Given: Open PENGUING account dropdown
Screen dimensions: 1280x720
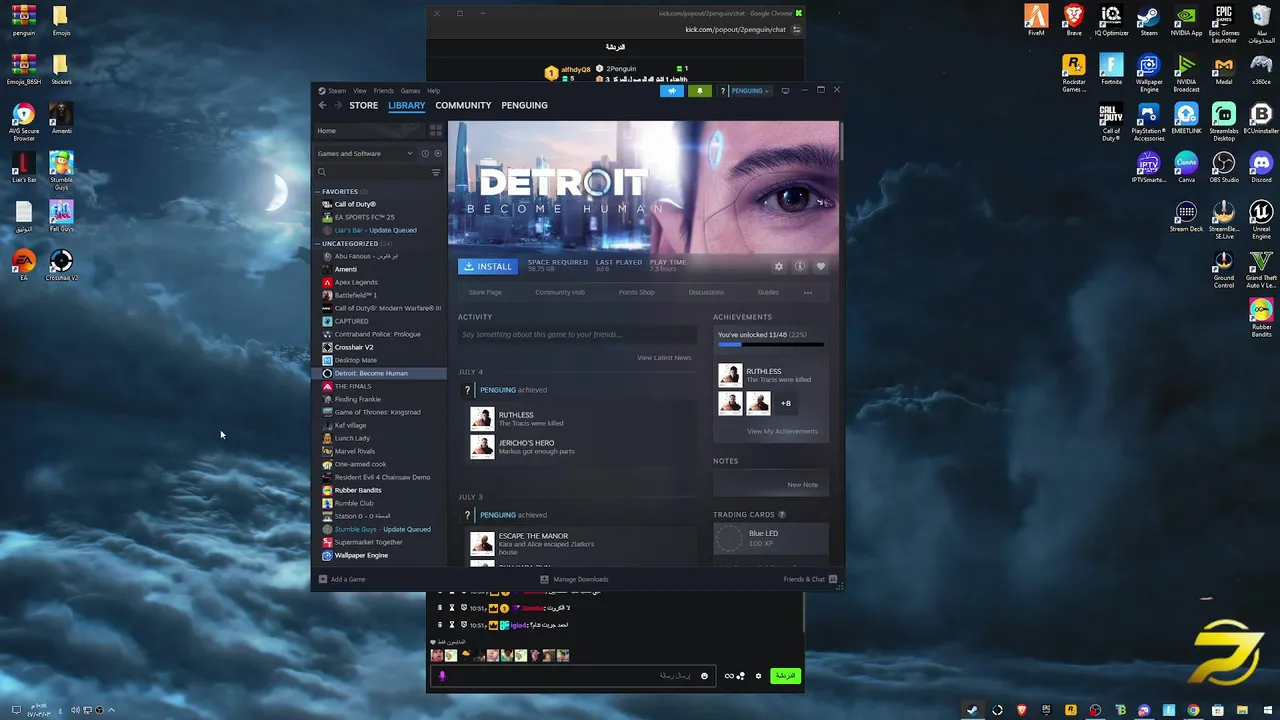Looking at the screenshot, I should (749, 91).
